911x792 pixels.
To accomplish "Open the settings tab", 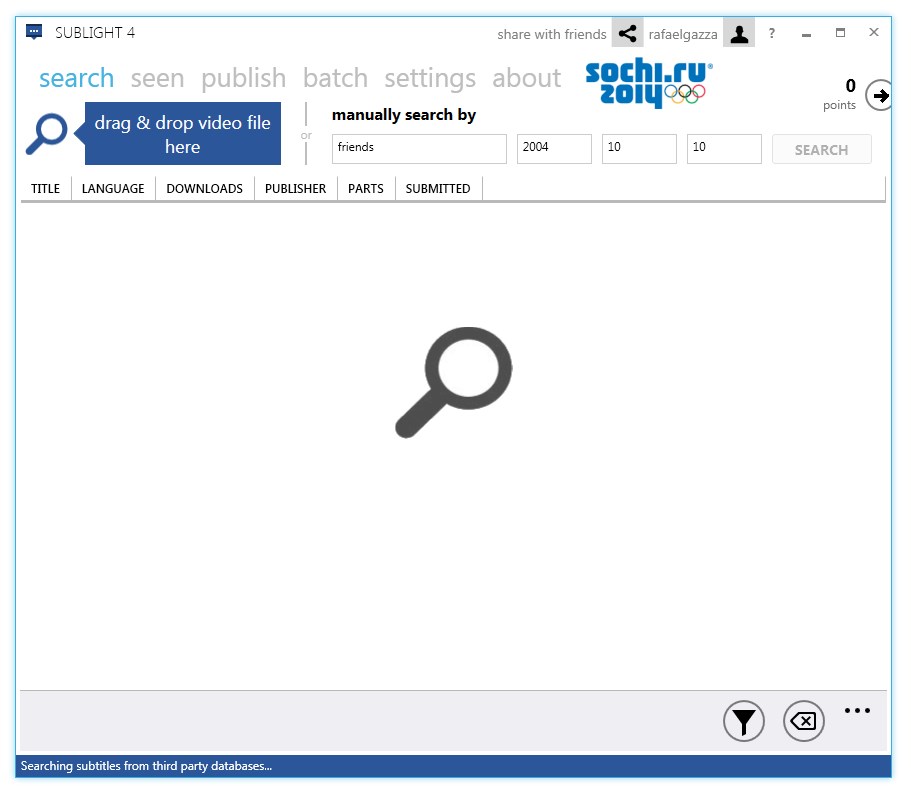I will coord(430,78).
